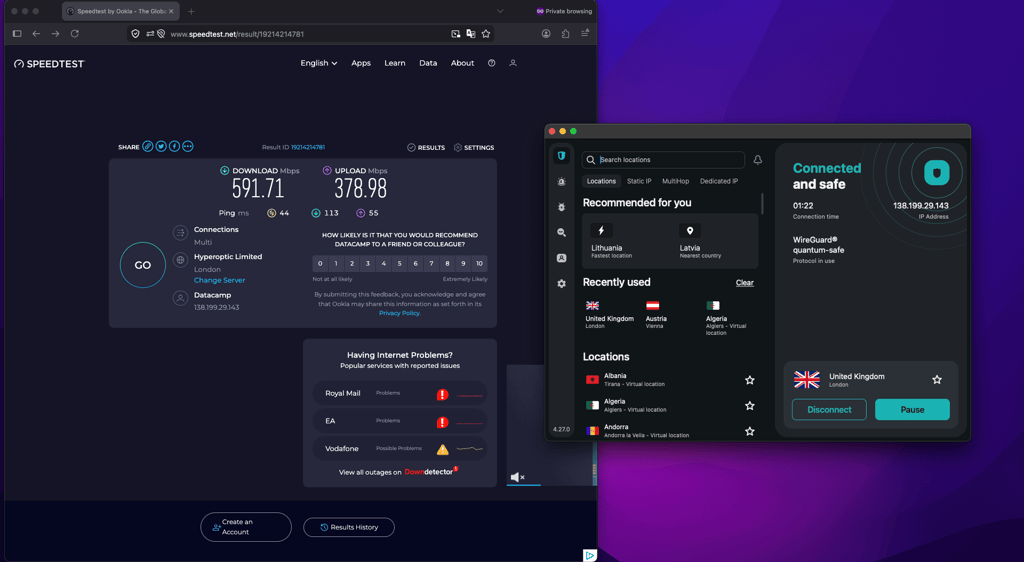Open more share options ellipsis icon
1024x562 pixels.
click(x=187, y=147)
